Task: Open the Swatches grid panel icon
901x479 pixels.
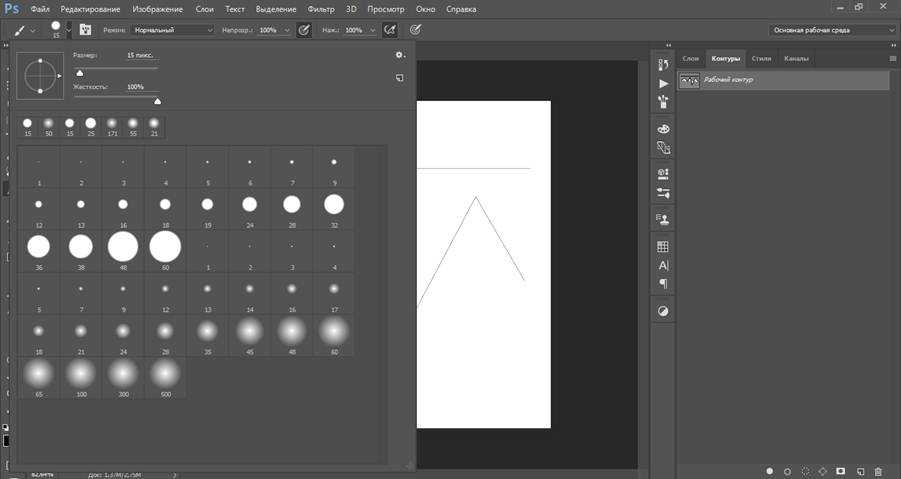Action: (662, 246)
